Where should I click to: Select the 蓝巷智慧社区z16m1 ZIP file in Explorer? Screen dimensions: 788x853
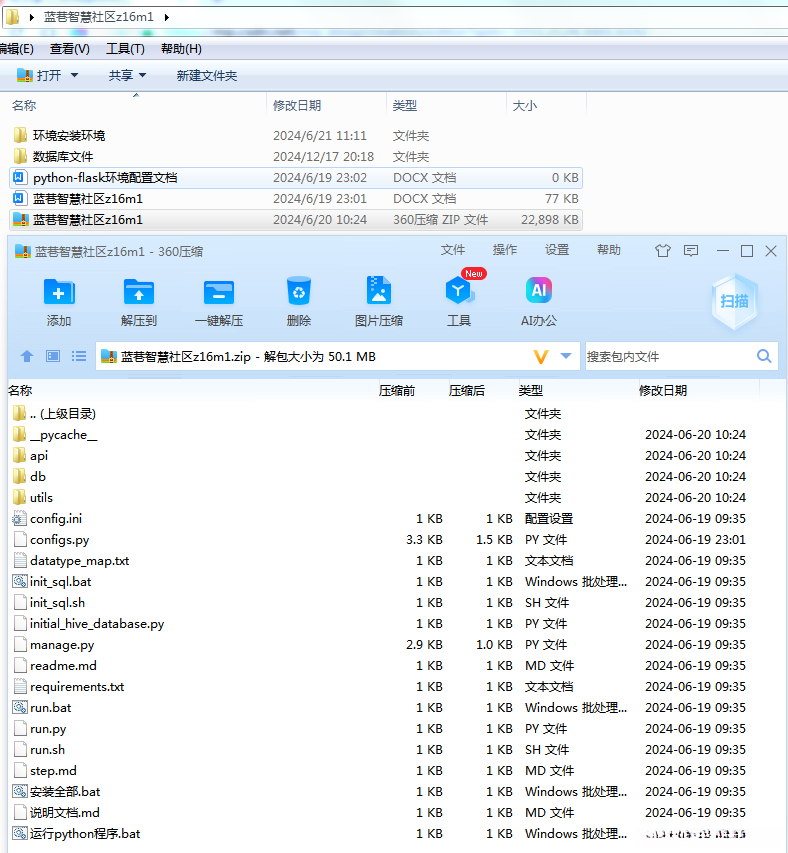click(296, 220)
